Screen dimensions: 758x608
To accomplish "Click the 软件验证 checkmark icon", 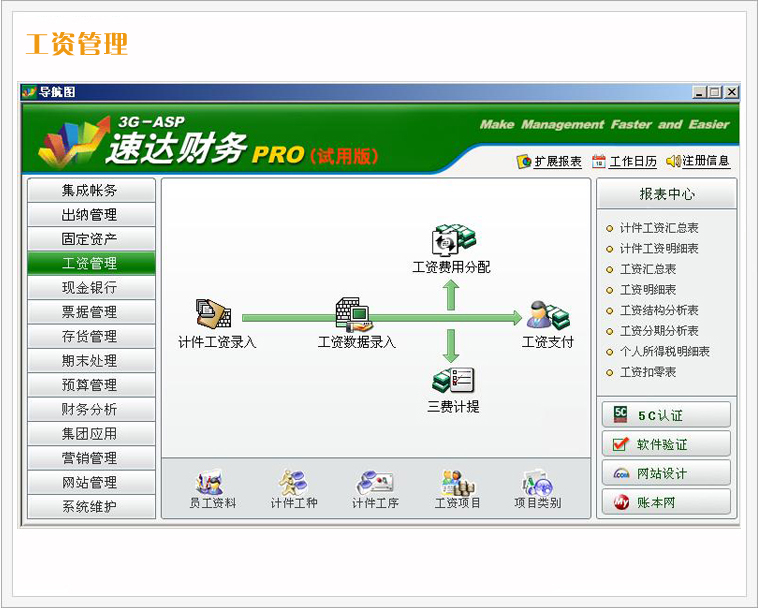I will [x=620, y=444].
